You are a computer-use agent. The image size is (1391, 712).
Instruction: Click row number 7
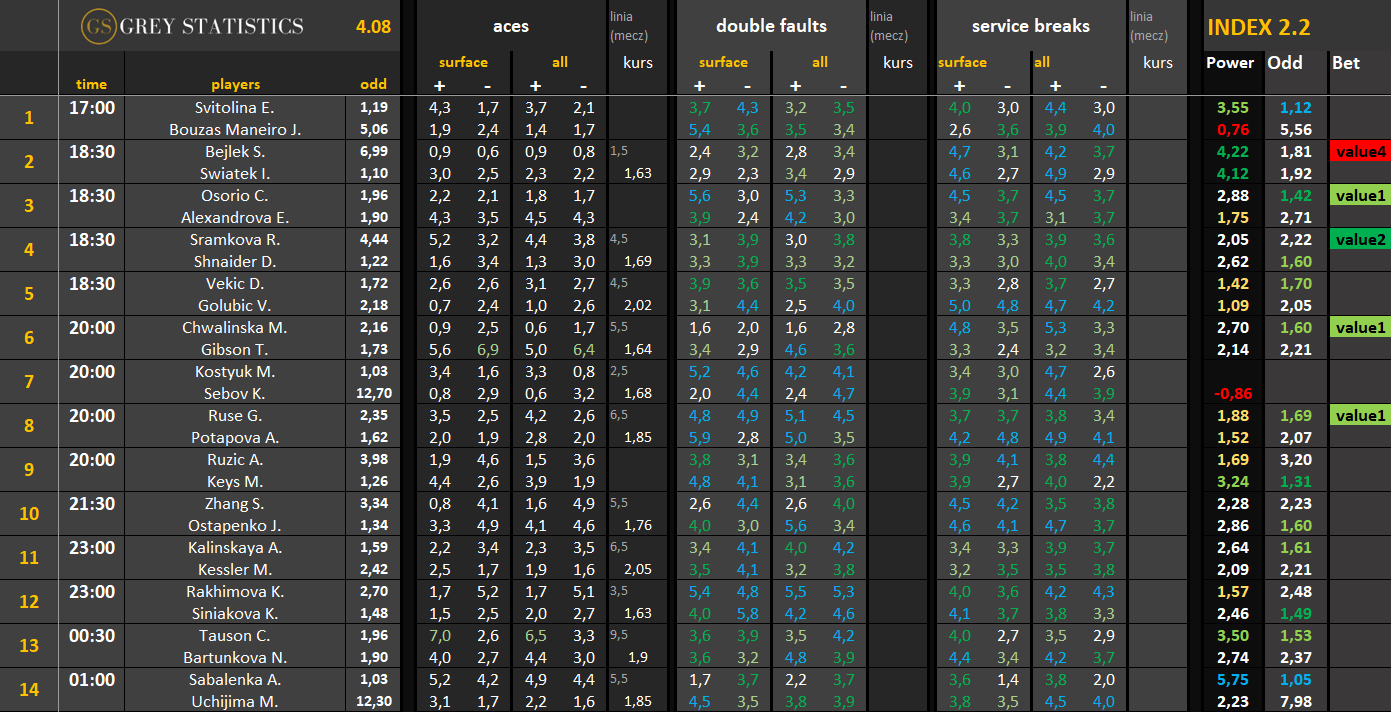[x=29, y=382]
